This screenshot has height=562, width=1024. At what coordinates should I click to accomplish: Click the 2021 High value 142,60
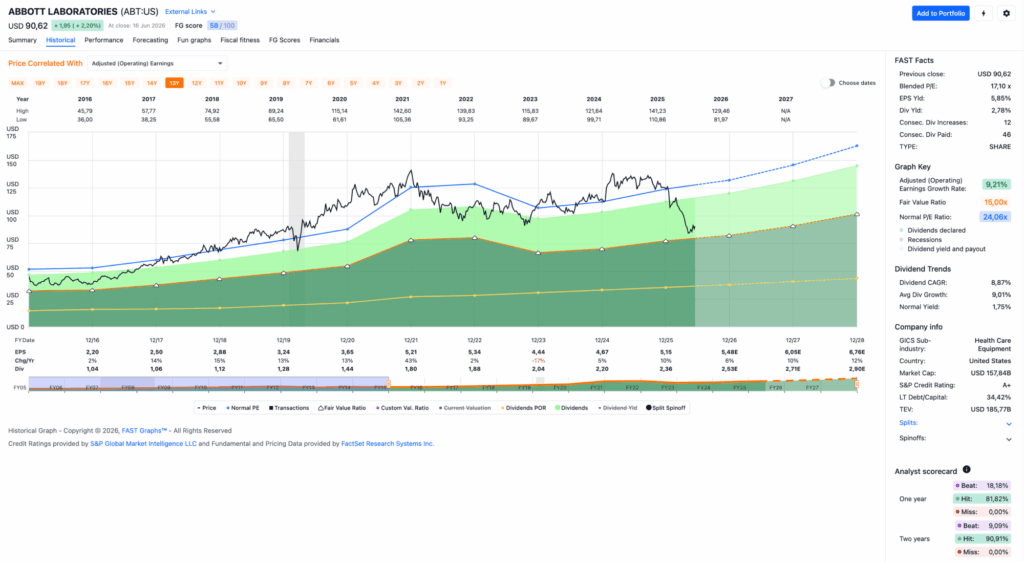[402, 111]
